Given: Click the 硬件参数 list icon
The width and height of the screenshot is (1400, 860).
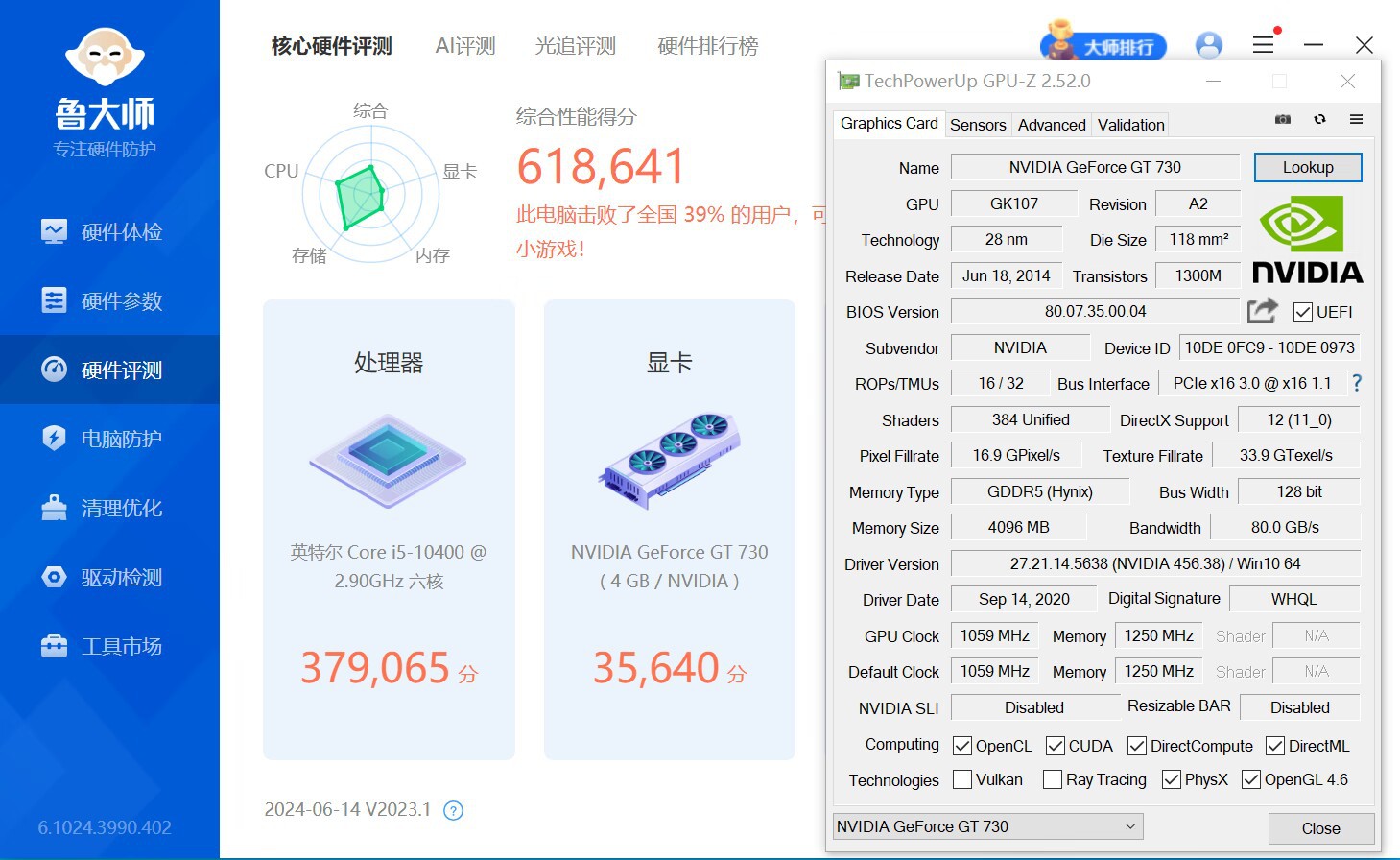Looking at the screenshot, I should [54, 300].
